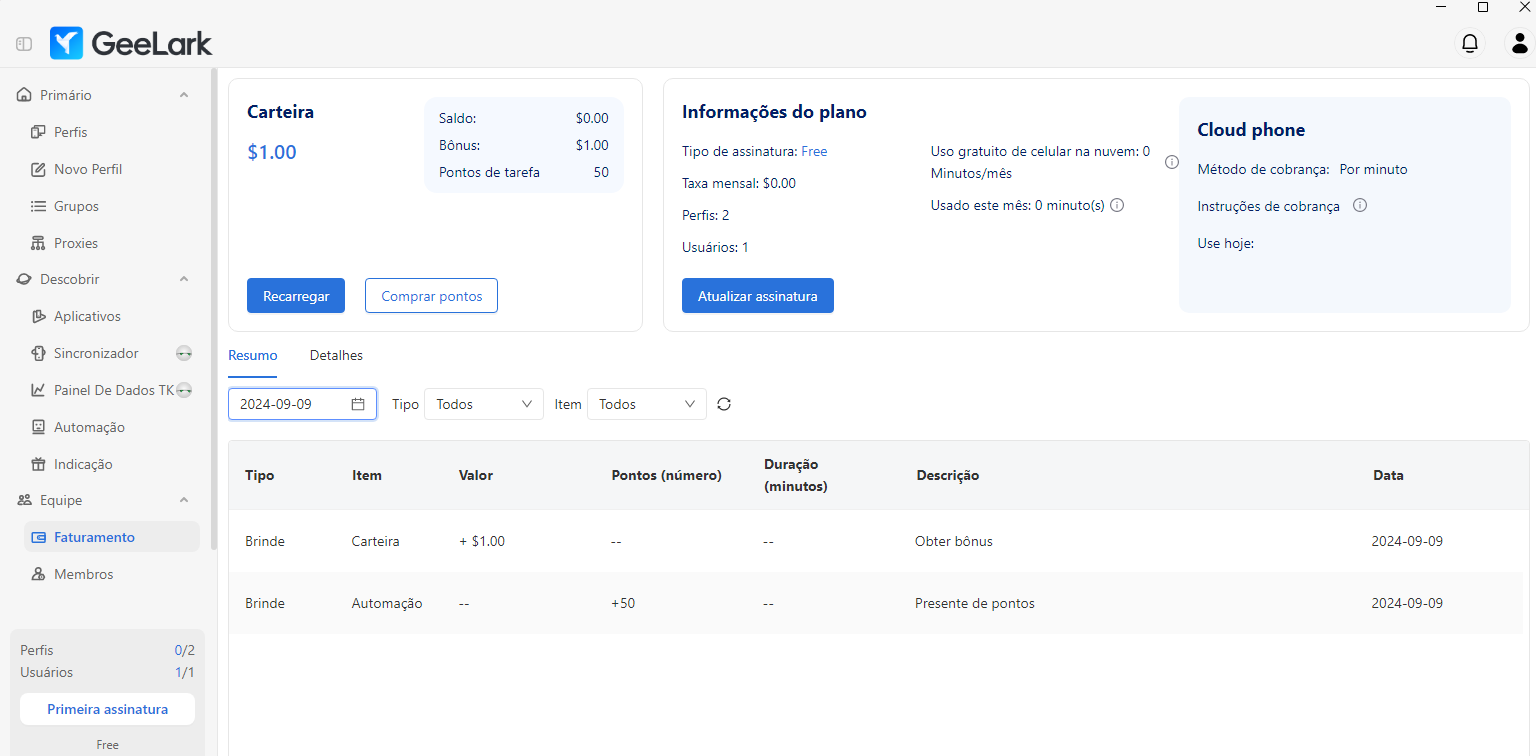The image size is (1536, 756).
Task: Click the Primário home icon
Action: click(x=25, y=95)
